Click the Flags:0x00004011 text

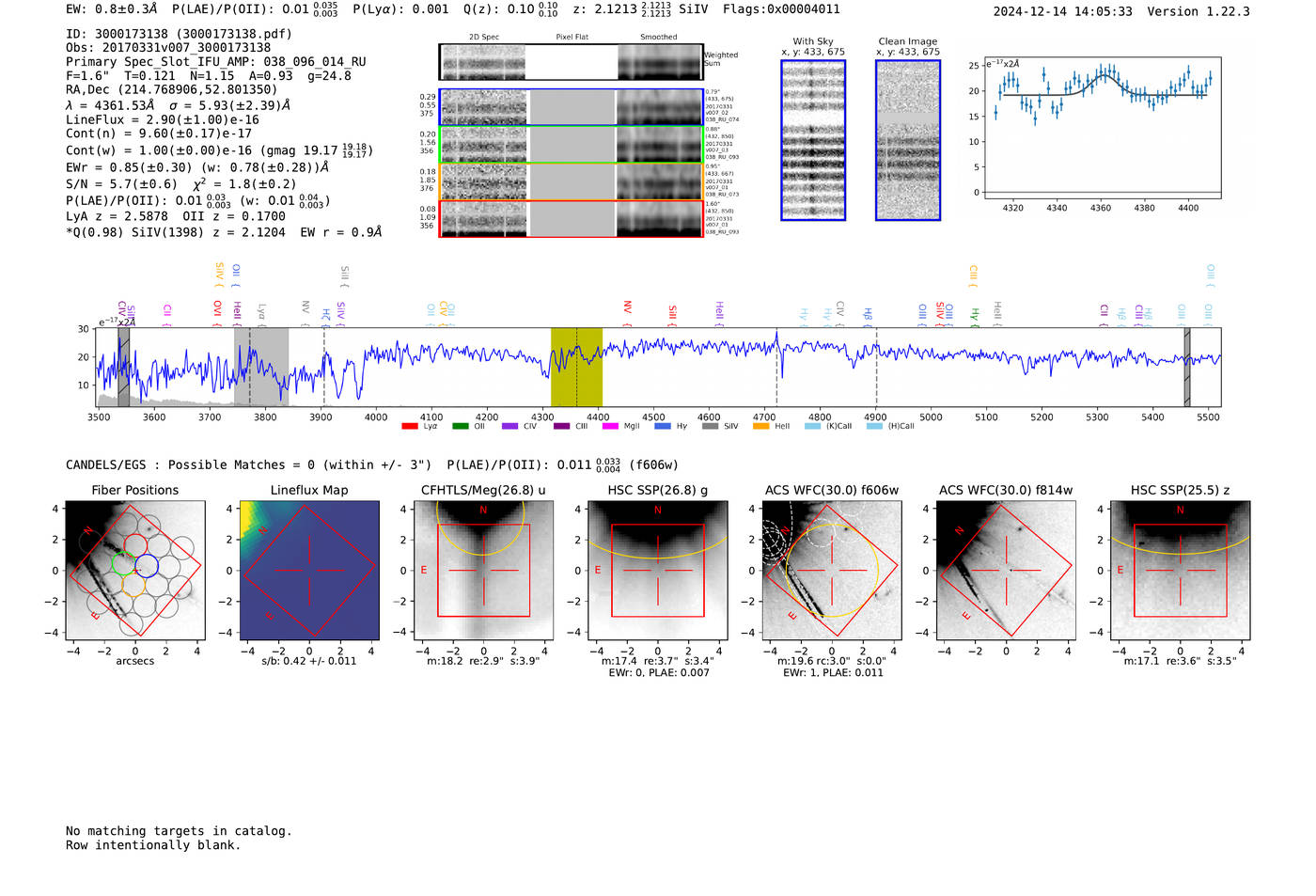point(781,9)
